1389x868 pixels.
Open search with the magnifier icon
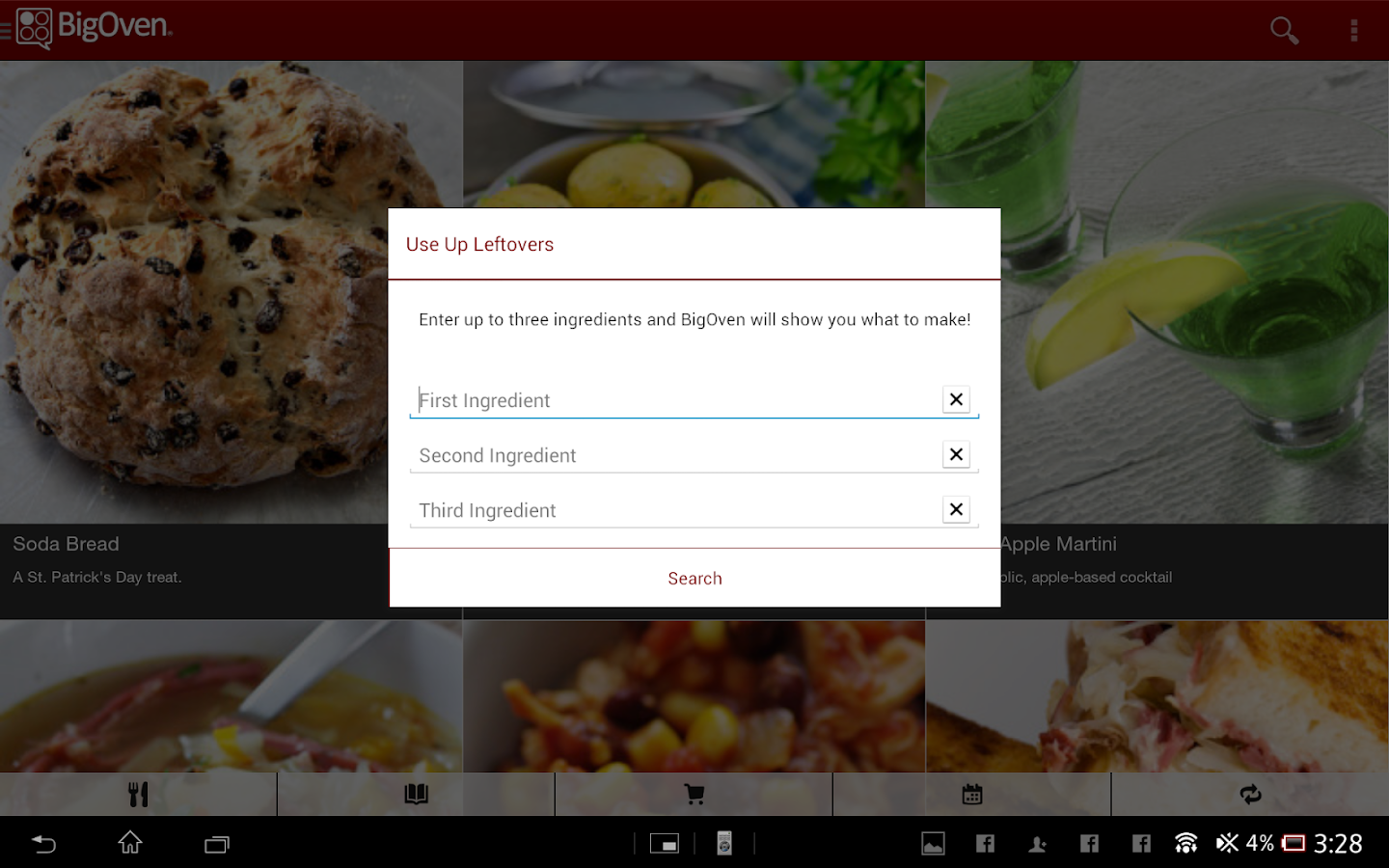1284,30
